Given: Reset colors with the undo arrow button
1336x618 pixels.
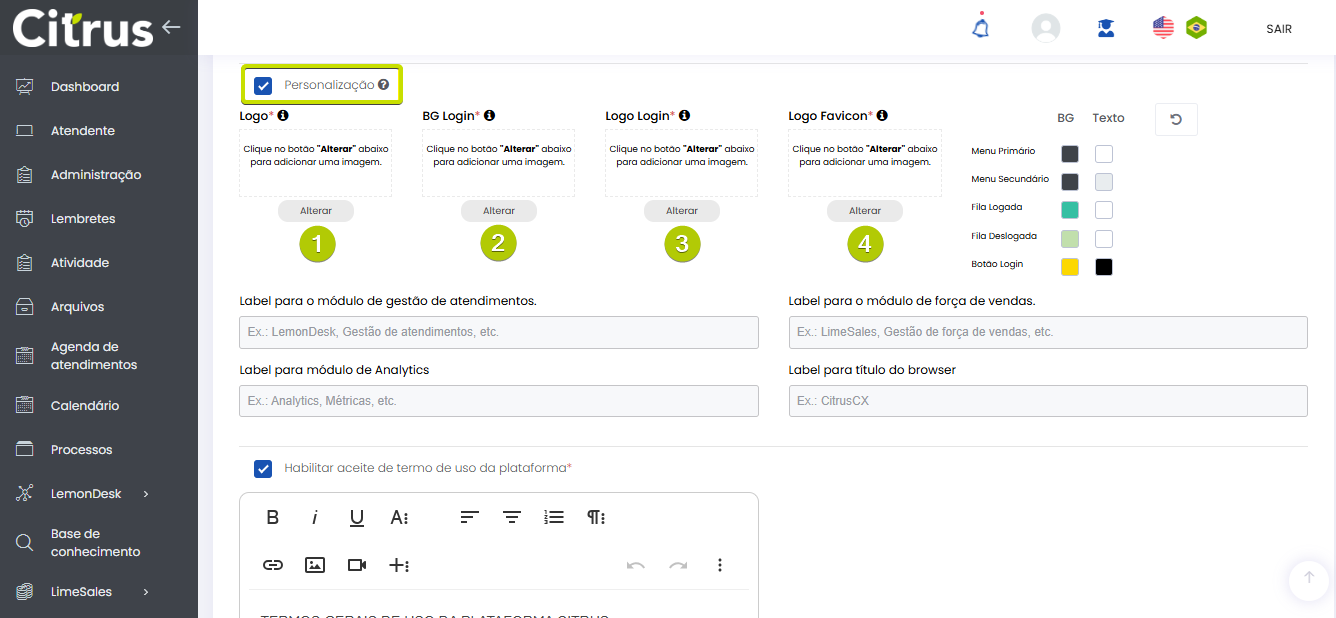Looking at the screenshot, I should pyautogui.click(x=1176, y=119).
